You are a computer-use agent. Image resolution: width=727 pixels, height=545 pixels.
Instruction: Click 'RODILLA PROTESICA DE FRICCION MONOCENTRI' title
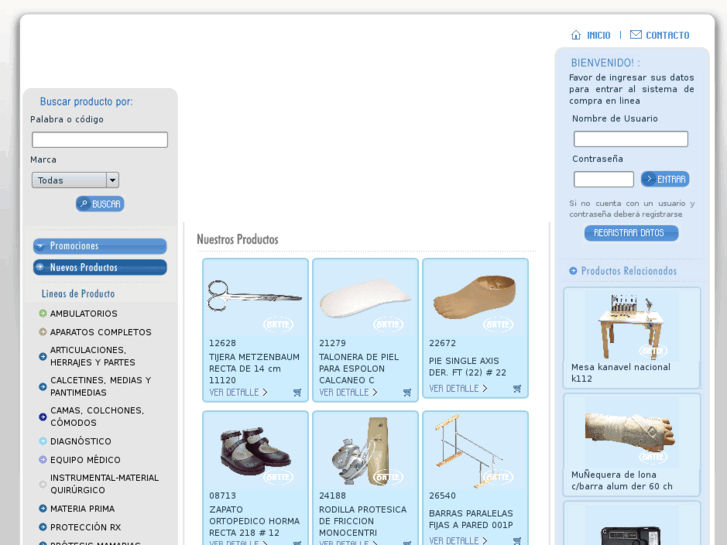click(x=363, y=521)
